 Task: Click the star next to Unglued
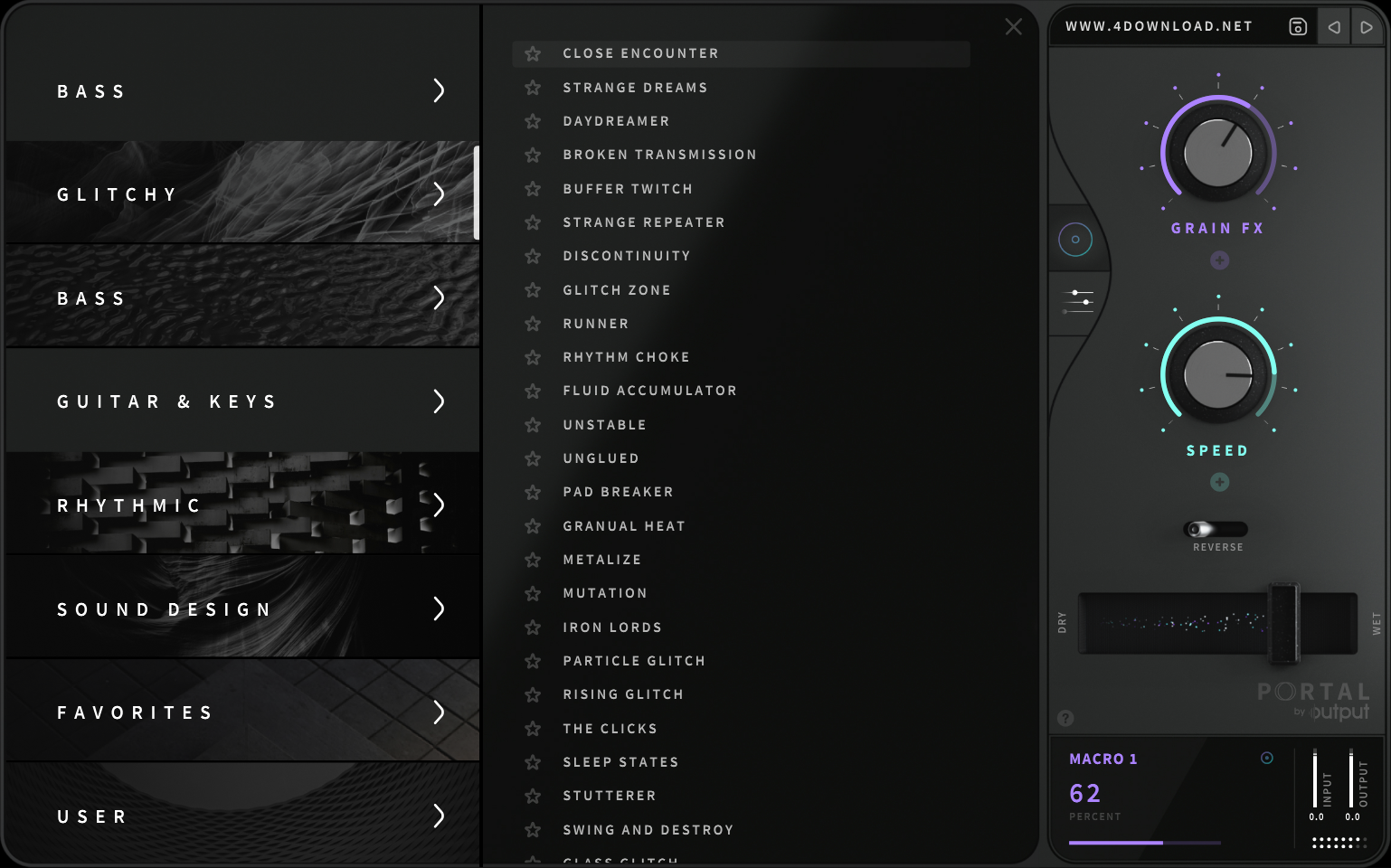(533, 458)
